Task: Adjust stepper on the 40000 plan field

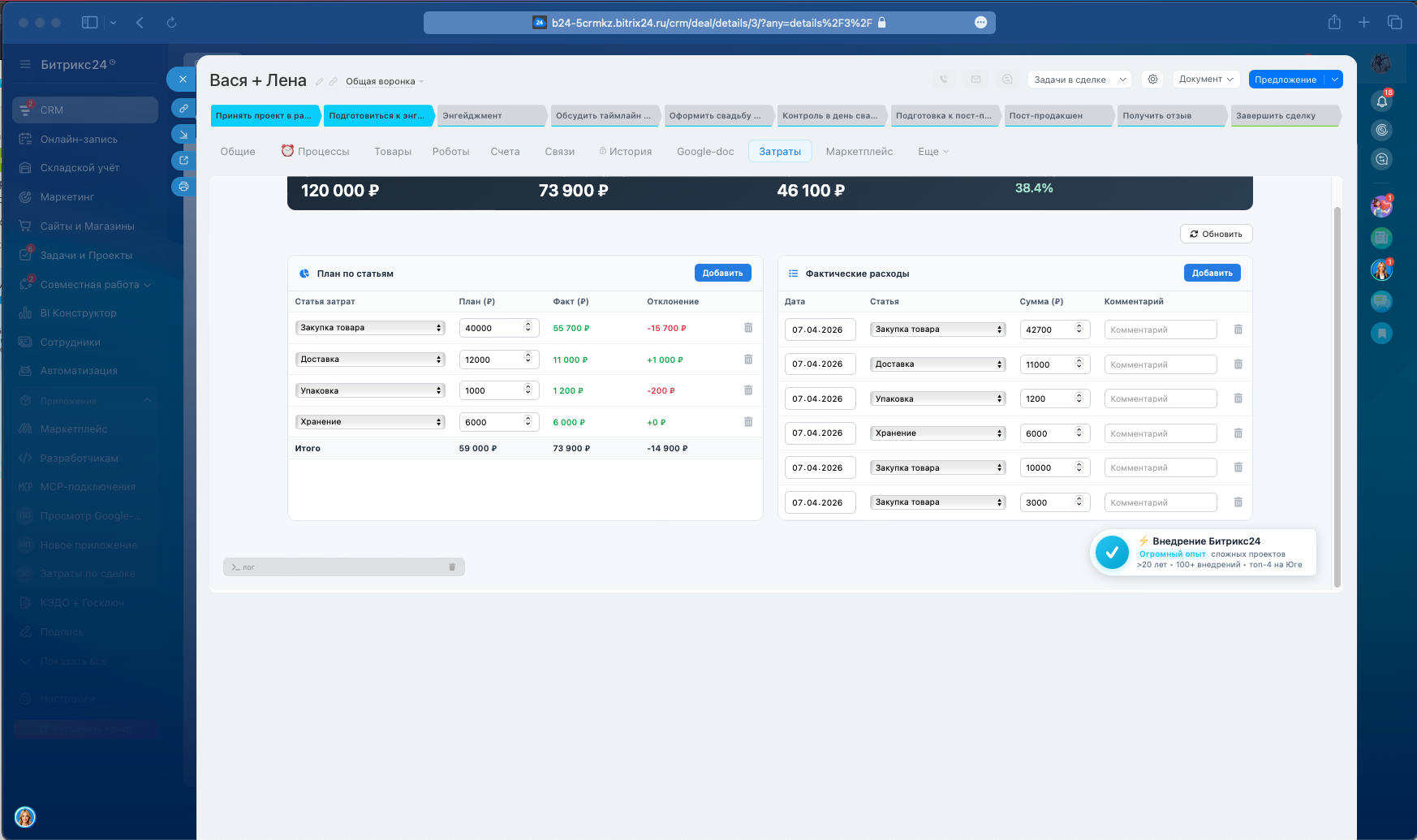Action: pos(528,327)
